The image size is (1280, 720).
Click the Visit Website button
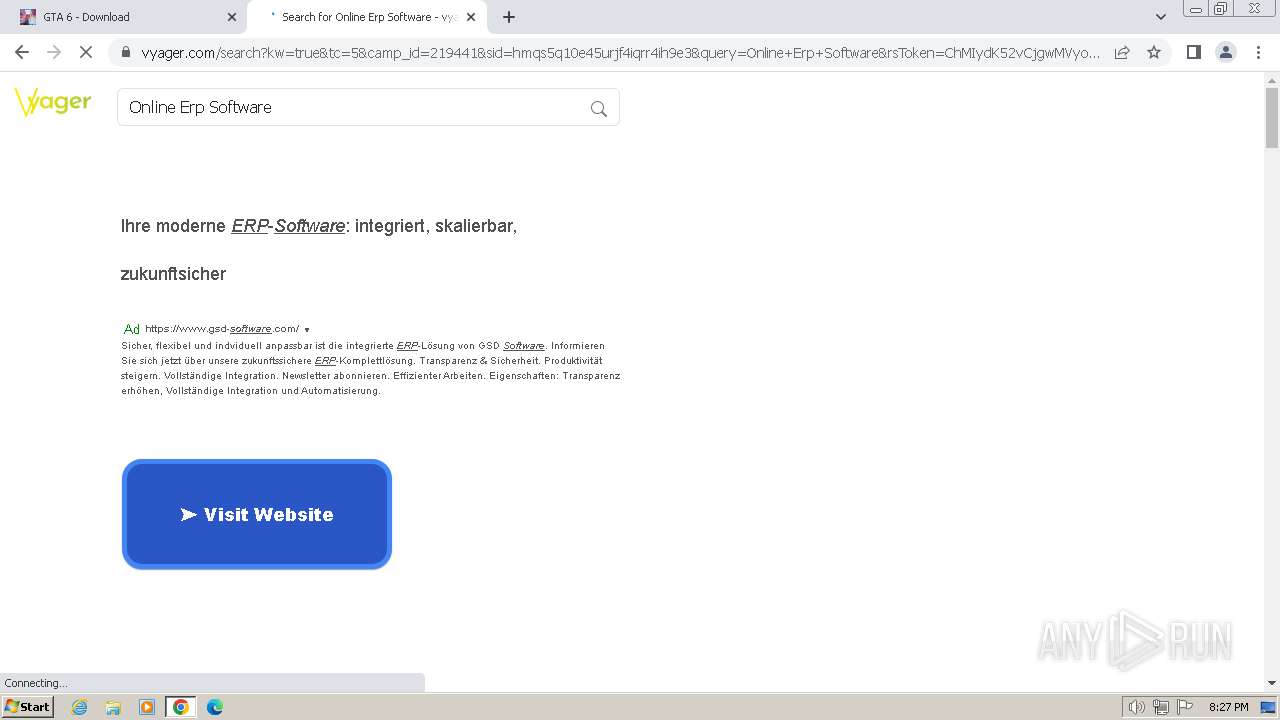pos(257,514)
